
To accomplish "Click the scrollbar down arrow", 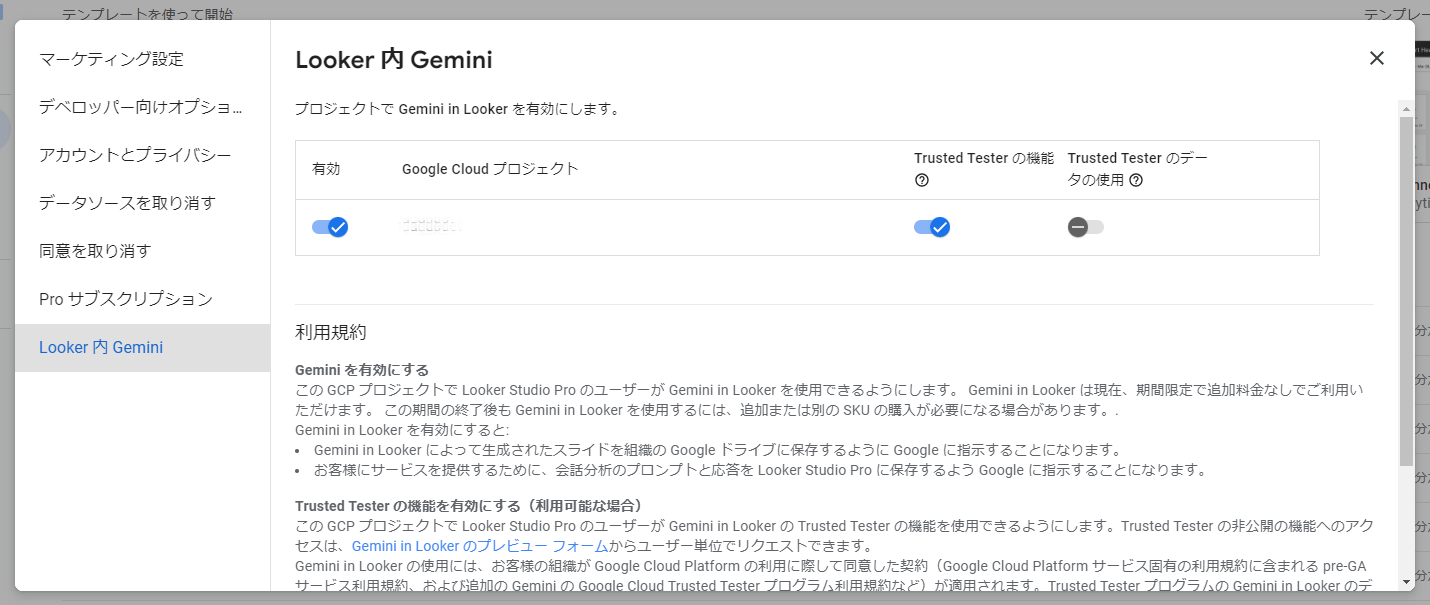I will coord(1406,581).
